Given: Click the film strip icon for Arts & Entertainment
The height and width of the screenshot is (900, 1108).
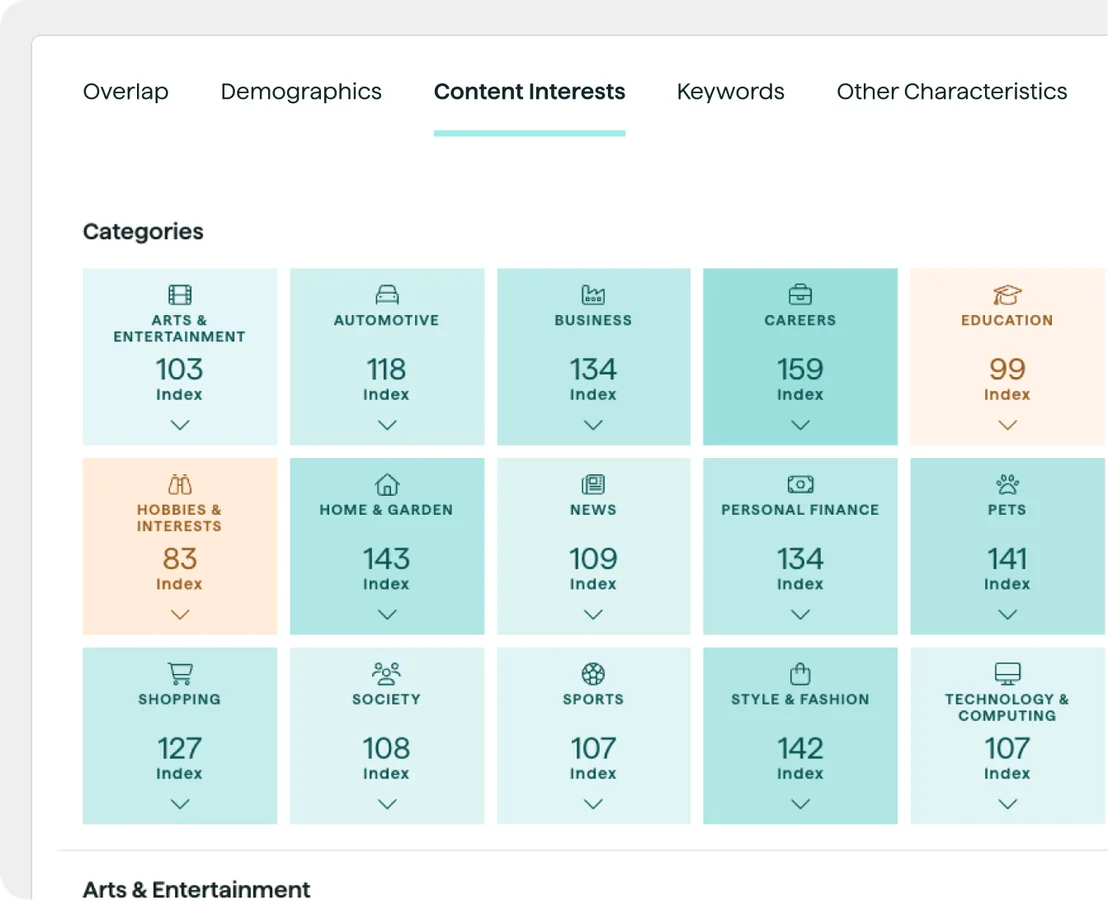Looking at the screenshot, I should pyautogui.click(x=180, y=295).
